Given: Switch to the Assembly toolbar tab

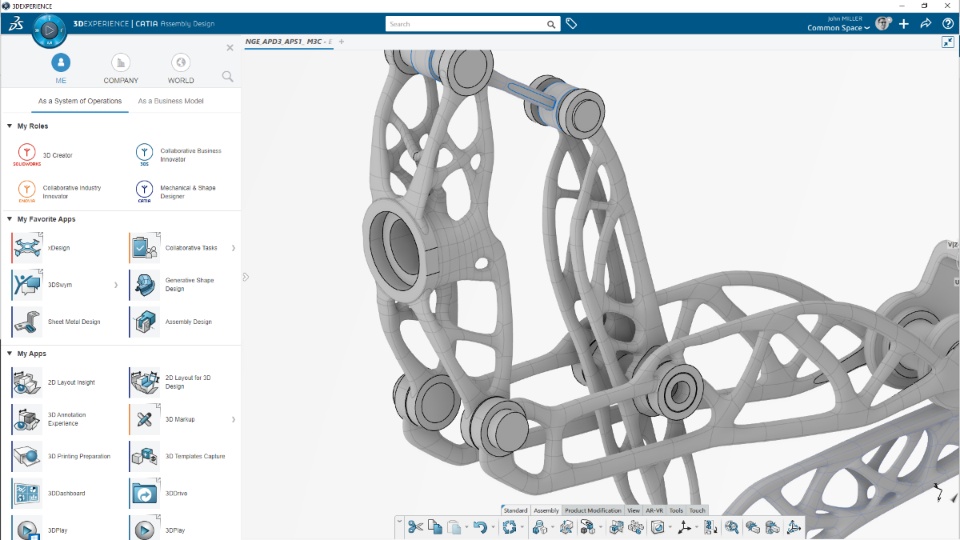Looking at the screenshot, I should (x=546, y=511).
